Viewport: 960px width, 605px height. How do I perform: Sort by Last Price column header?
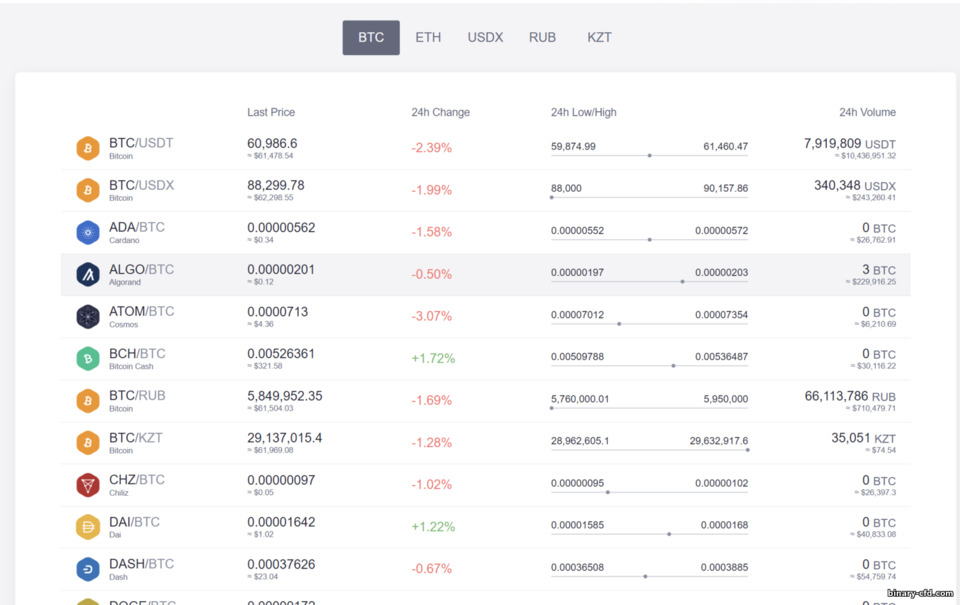271,112
